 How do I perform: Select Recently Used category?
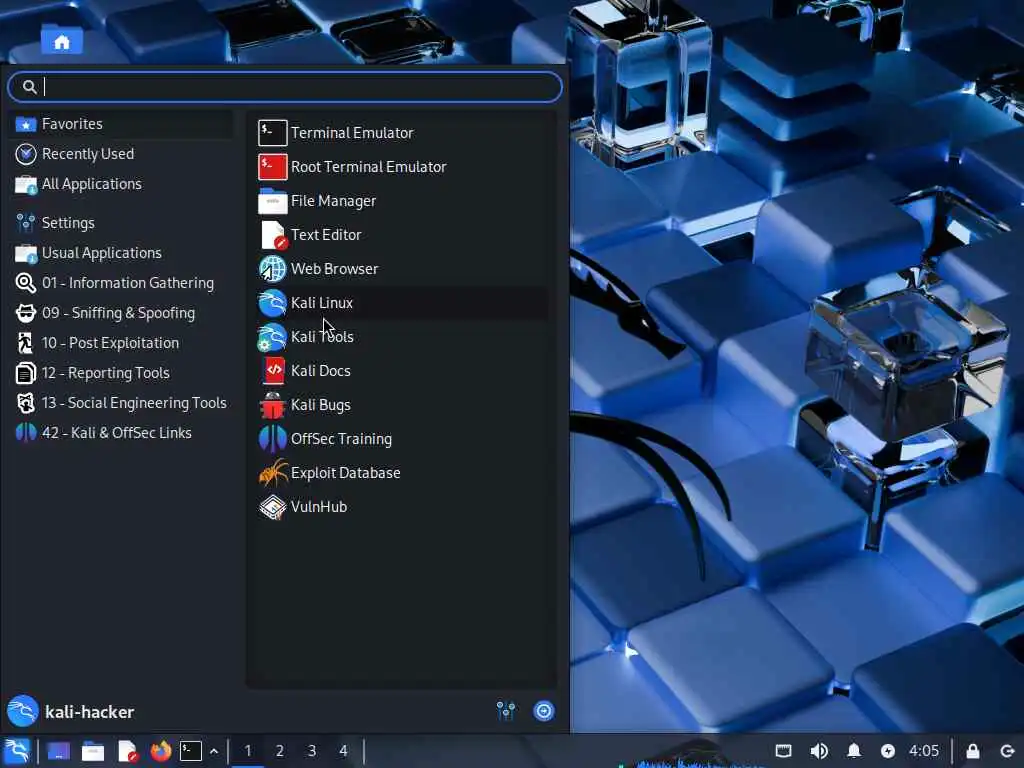122,153
